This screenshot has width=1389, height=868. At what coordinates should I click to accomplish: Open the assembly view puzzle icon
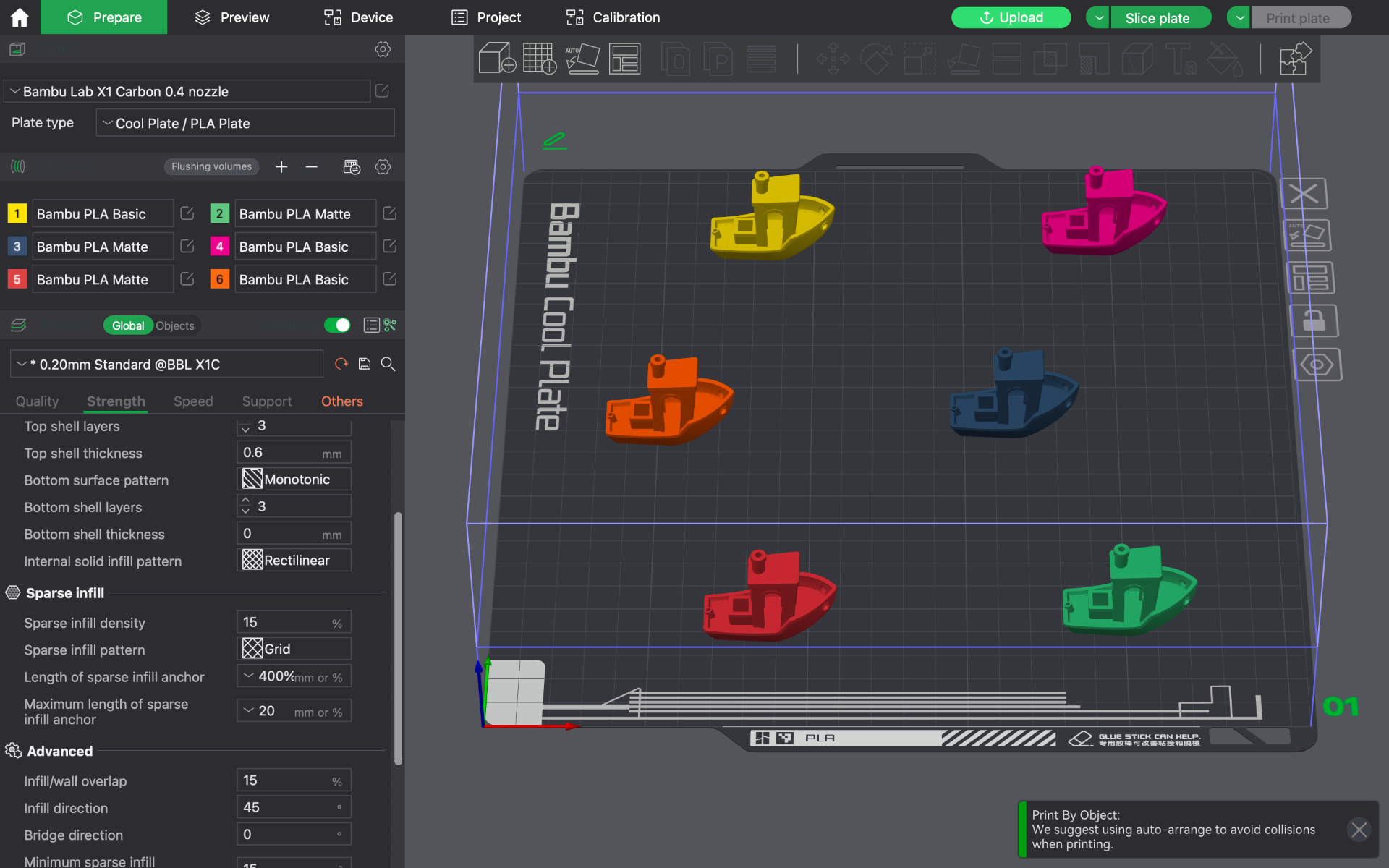1295,58
